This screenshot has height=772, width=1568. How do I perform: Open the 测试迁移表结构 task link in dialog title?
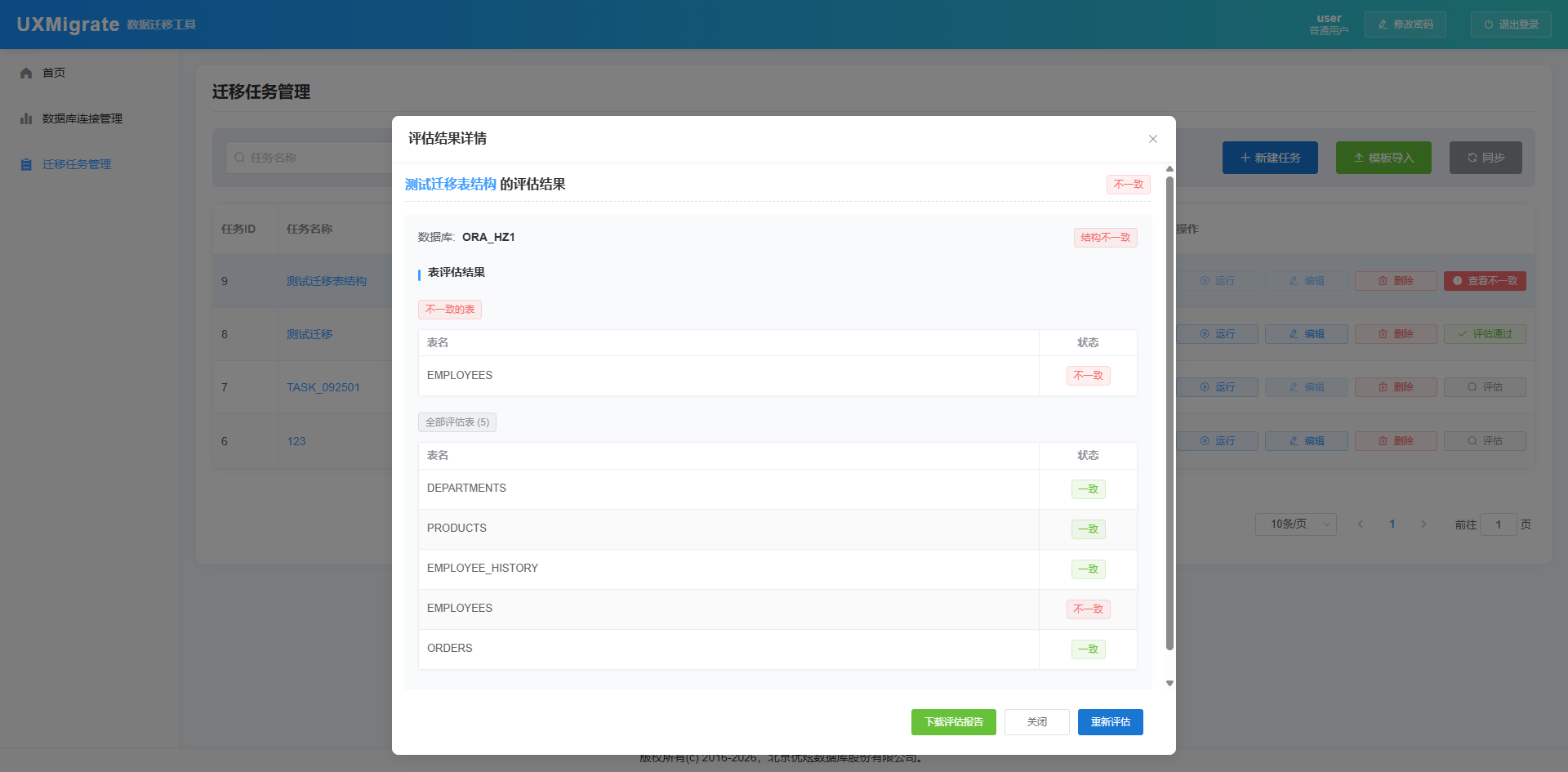[450, 185]
